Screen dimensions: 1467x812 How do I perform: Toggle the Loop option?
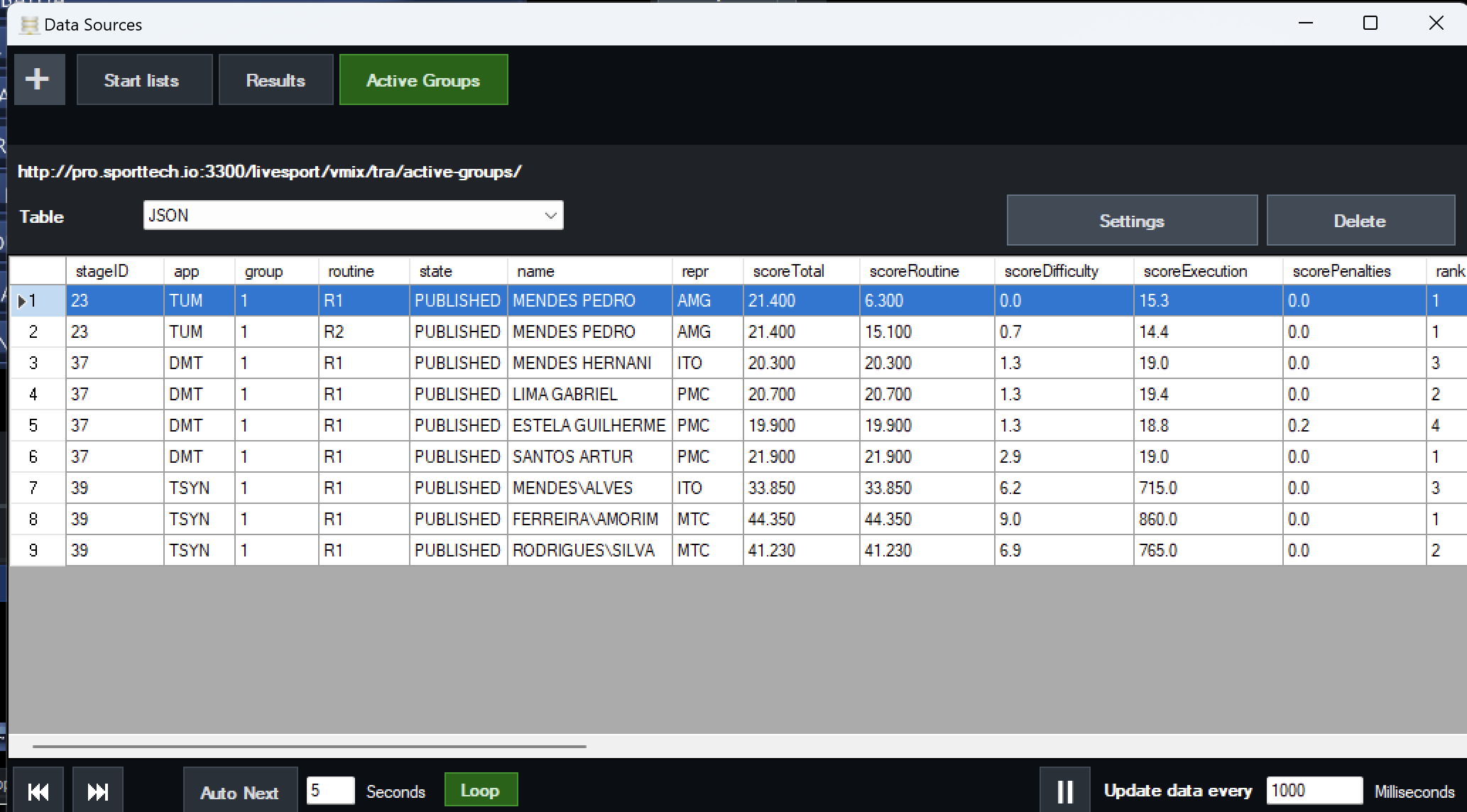pyautogui.click(x=481, y=790)
